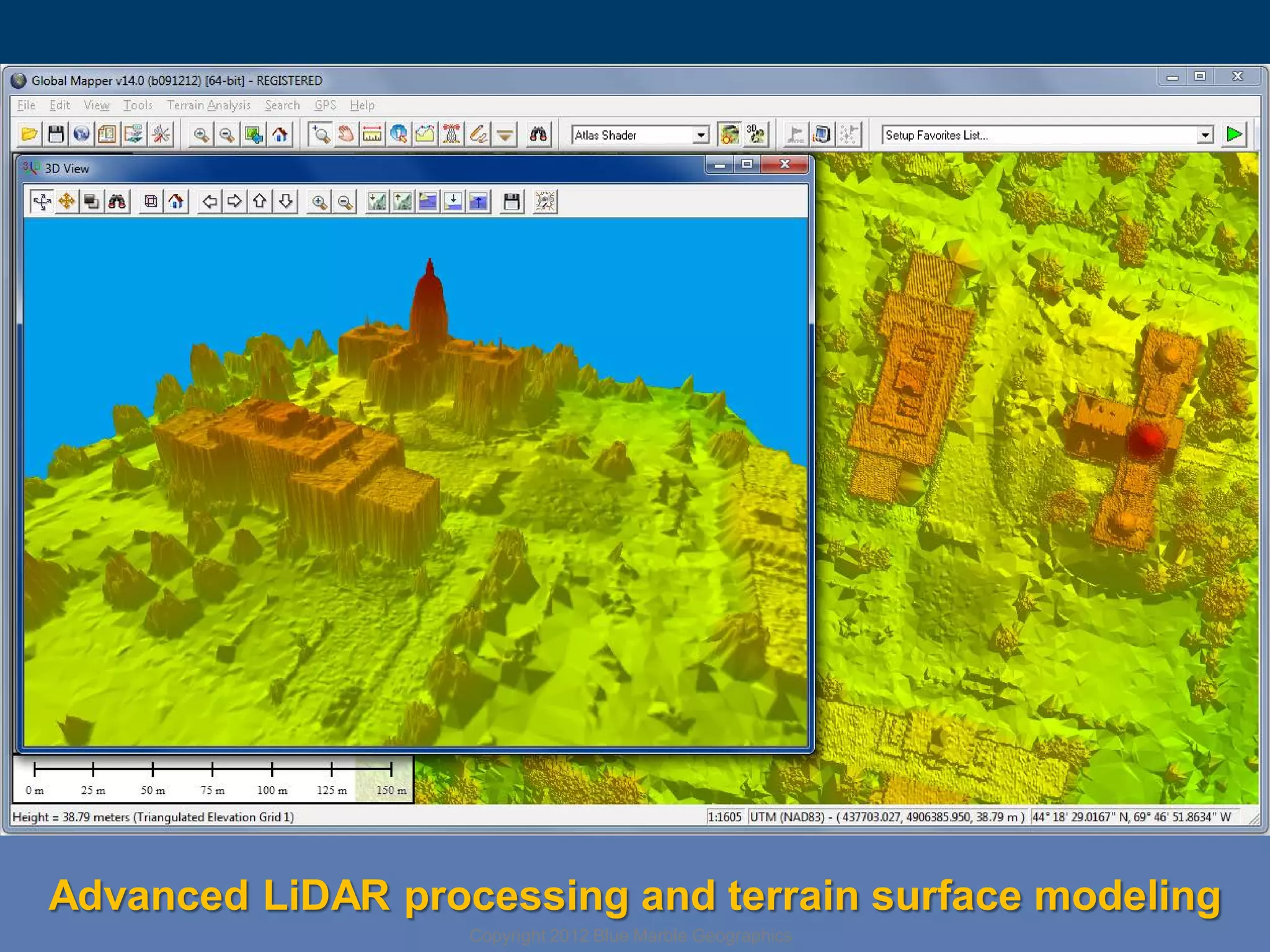Click the 1:1605 scale in status bar
Screen dimensions: 1270x952
click(x=724, y=817)
